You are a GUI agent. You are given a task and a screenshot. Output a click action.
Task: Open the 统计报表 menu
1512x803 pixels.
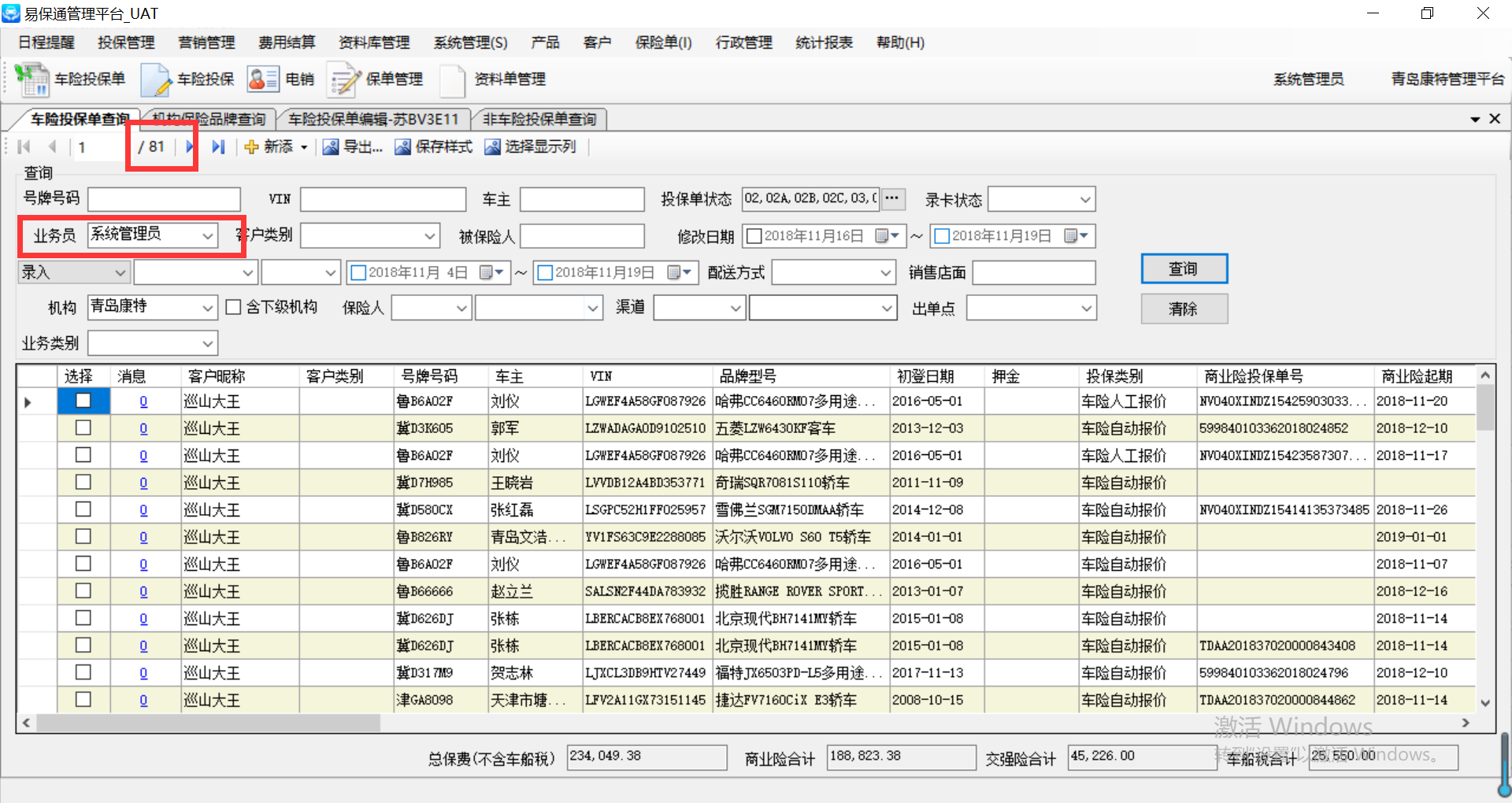(x=824, y=43)
